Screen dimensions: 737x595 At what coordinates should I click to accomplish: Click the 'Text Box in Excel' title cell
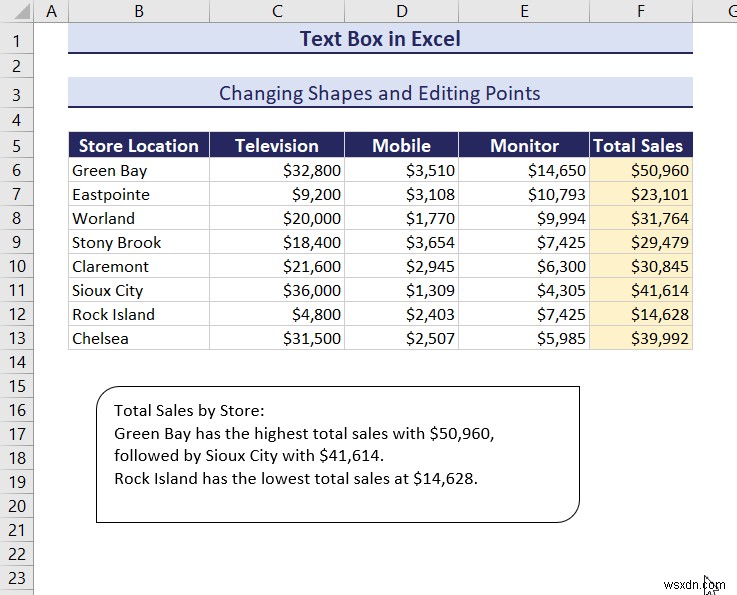[x=380, y=39]
